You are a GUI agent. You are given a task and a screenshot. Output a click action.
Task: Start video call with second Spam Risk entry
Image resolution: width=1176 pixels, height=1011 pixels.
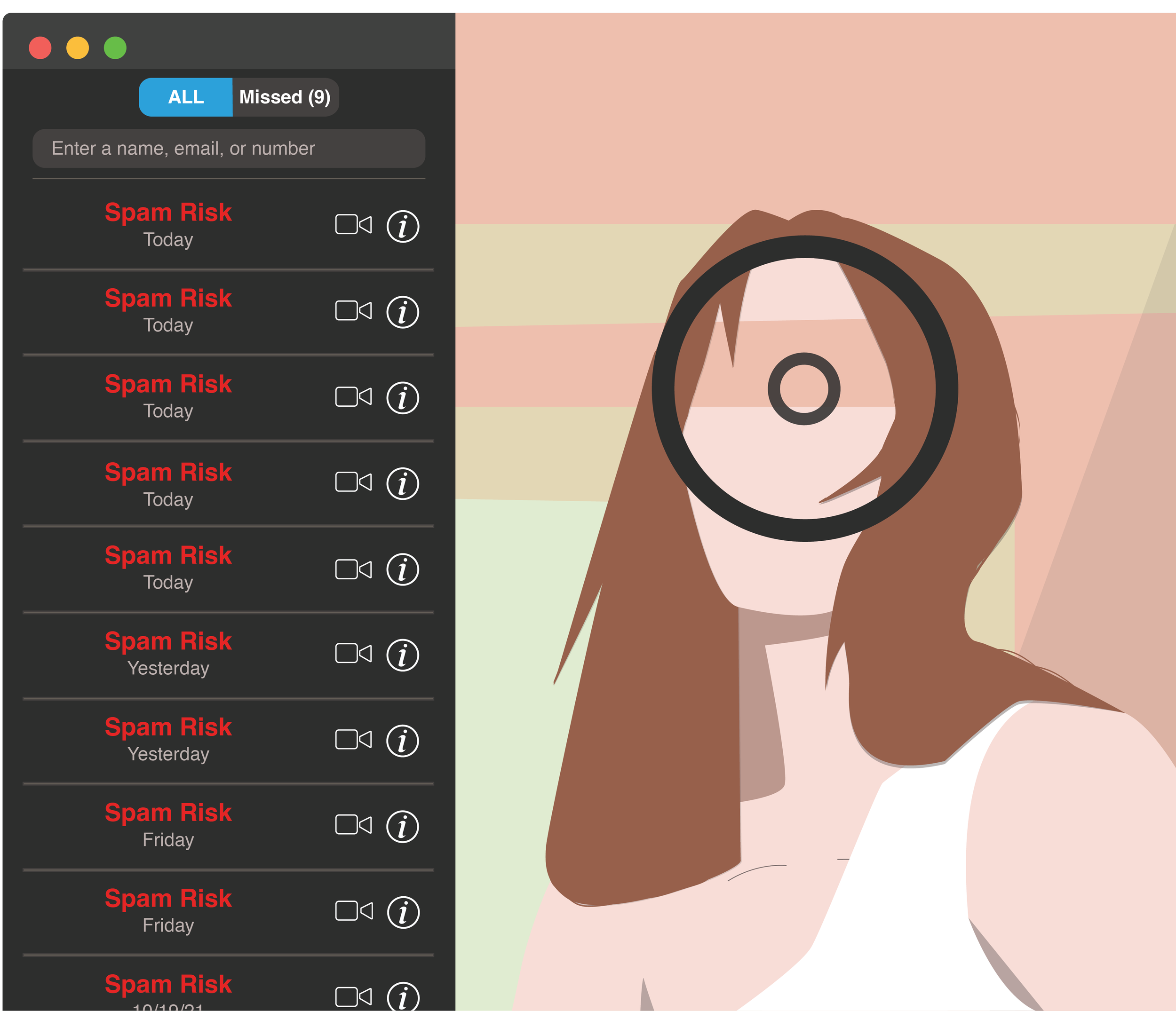(353, 310)
